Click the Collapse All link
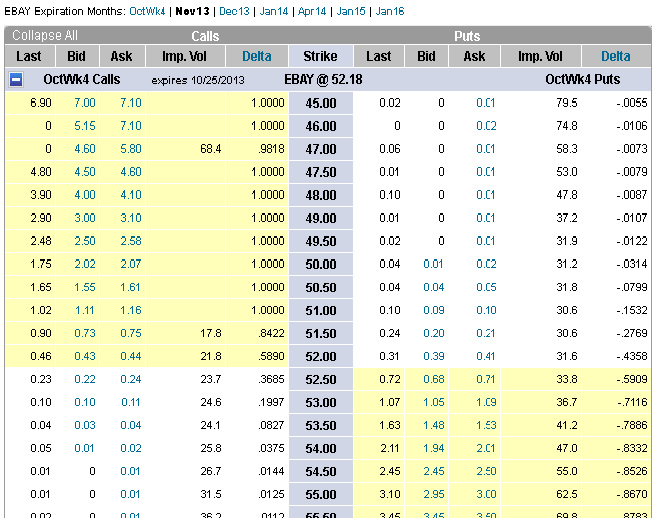 coord(45,36)
